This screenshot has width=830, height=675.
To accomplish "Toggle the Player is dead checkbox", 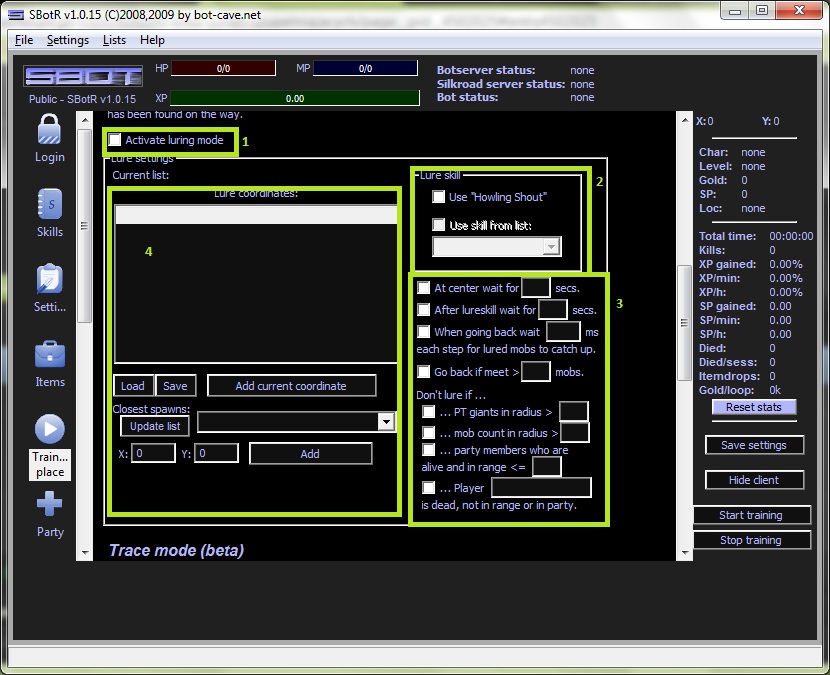I will (428, 487).
